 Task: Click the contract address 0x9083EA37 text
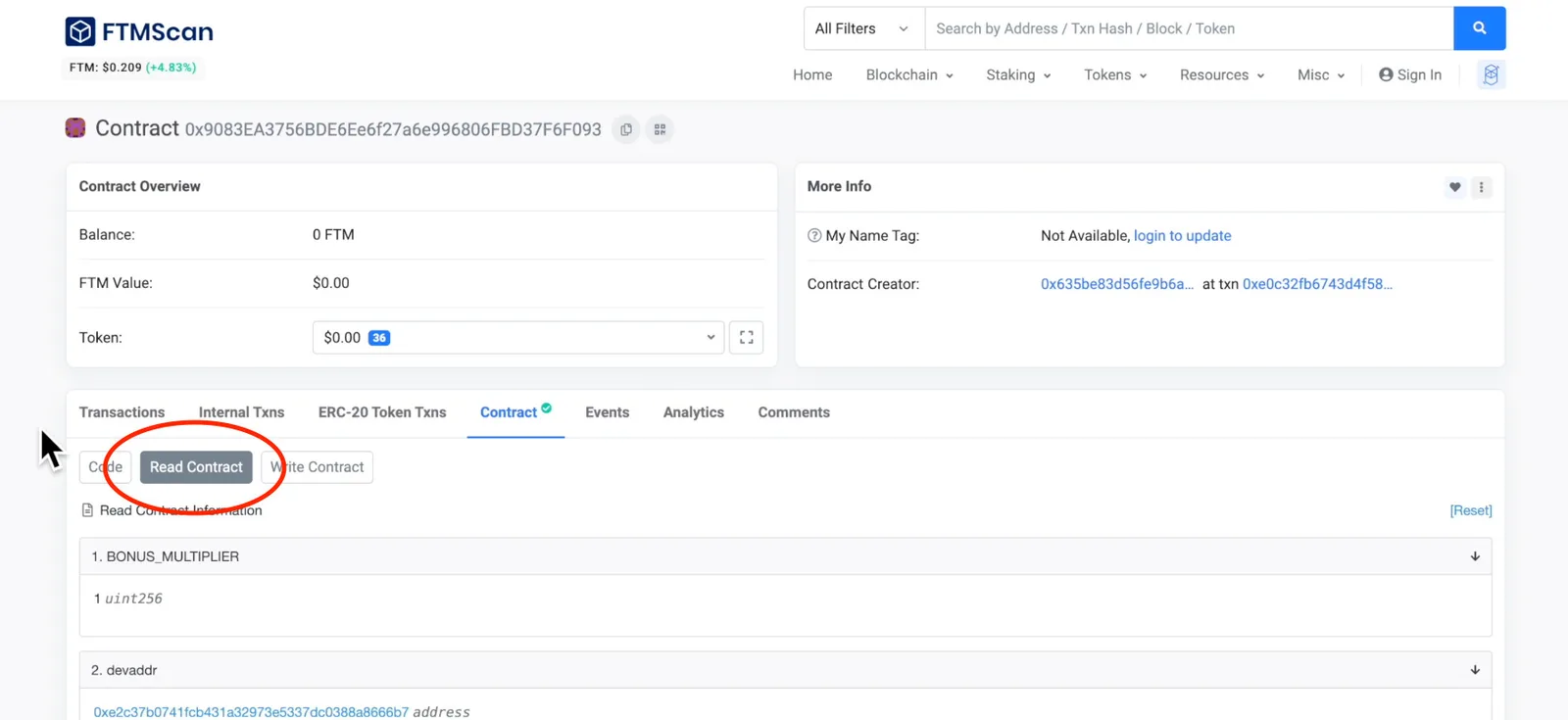[393, 129]
